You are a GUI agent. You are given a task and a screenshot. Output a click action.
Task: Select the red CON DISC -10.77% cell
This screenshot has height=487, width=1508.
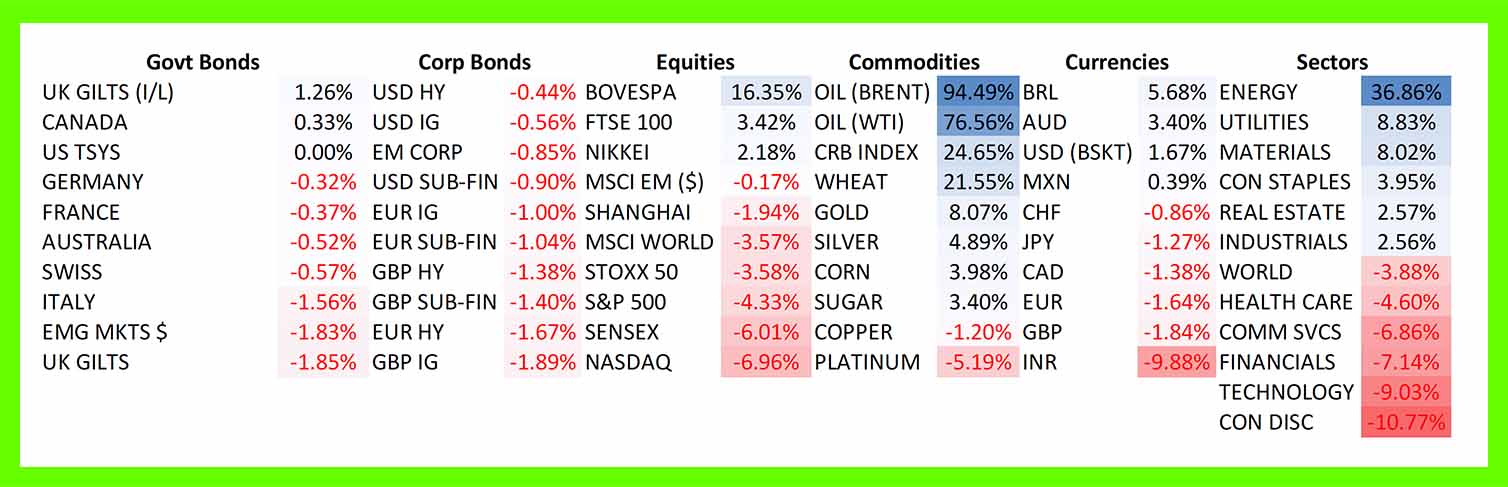click(1405, 422)
